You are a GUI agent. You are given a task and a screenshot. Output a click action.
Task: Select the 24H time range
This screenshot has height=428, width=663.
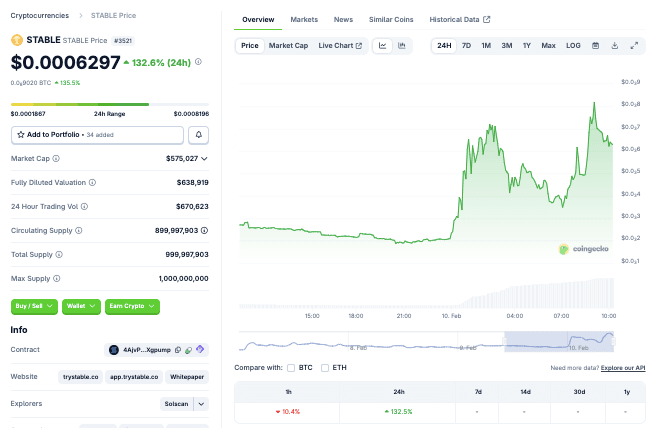444,46
